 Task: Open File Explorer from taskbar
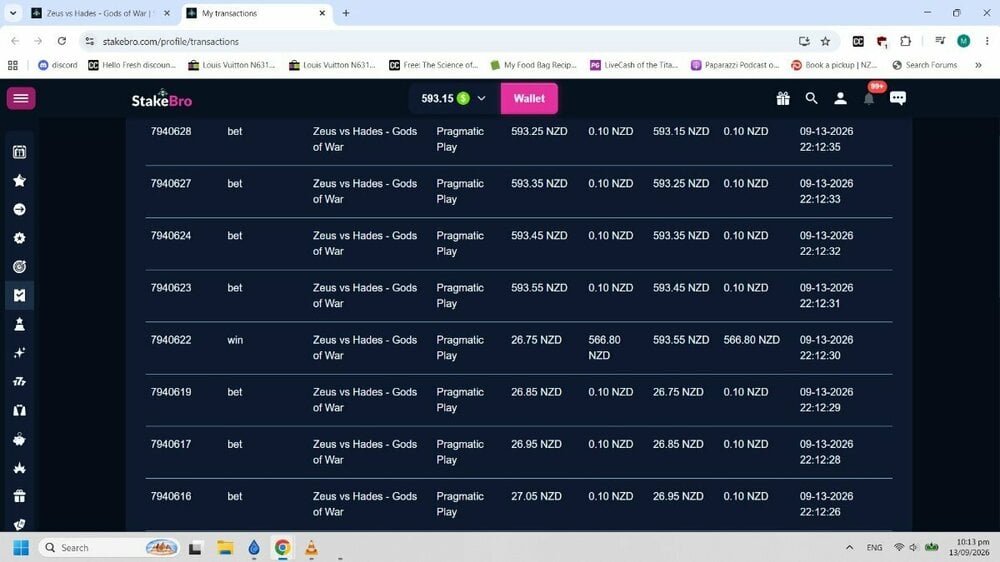(224, 547)
